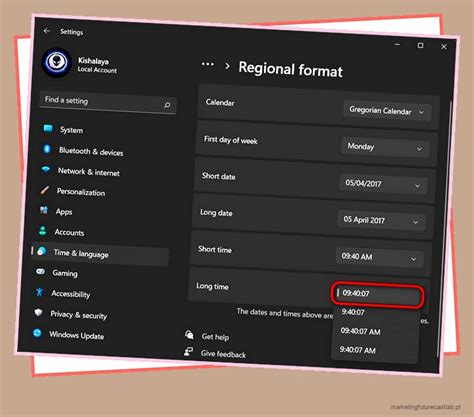This screenshot has width=474, height=417.
Task: Open breadcrumb ellipsis menu
Action: 208,64
